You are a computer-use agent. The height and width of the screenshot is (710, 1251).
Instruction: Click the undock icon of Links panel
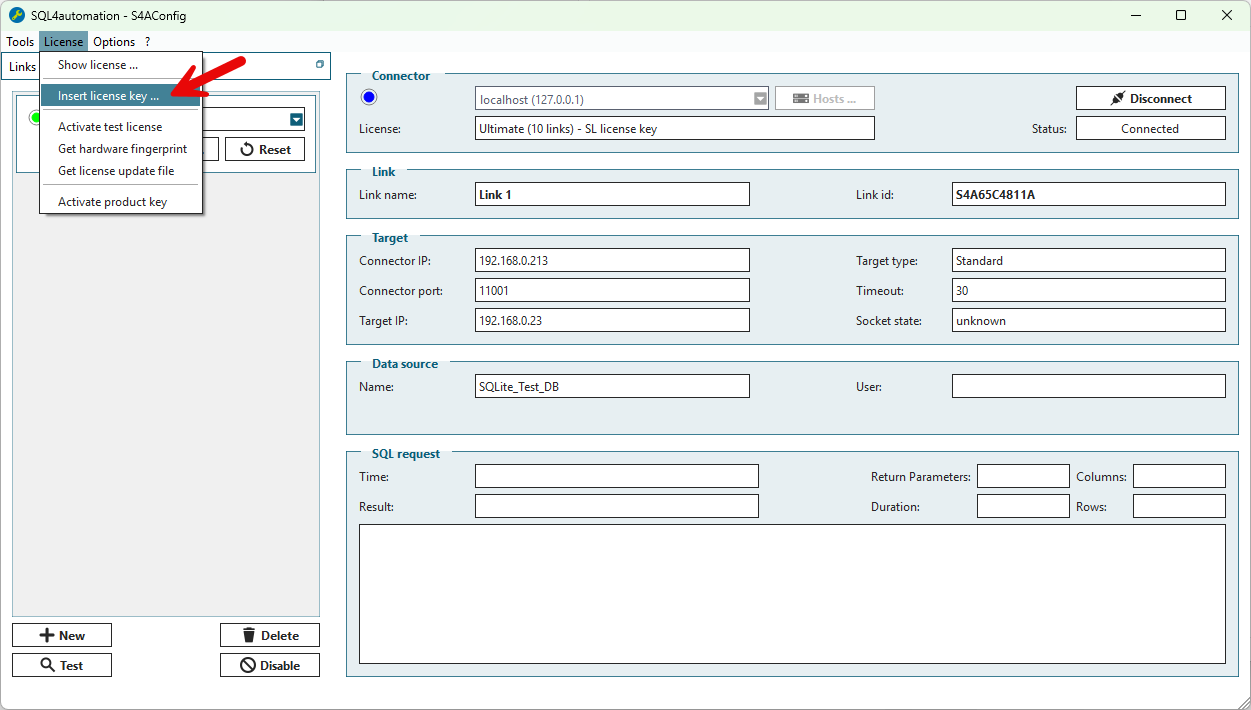tap(320, 65)
